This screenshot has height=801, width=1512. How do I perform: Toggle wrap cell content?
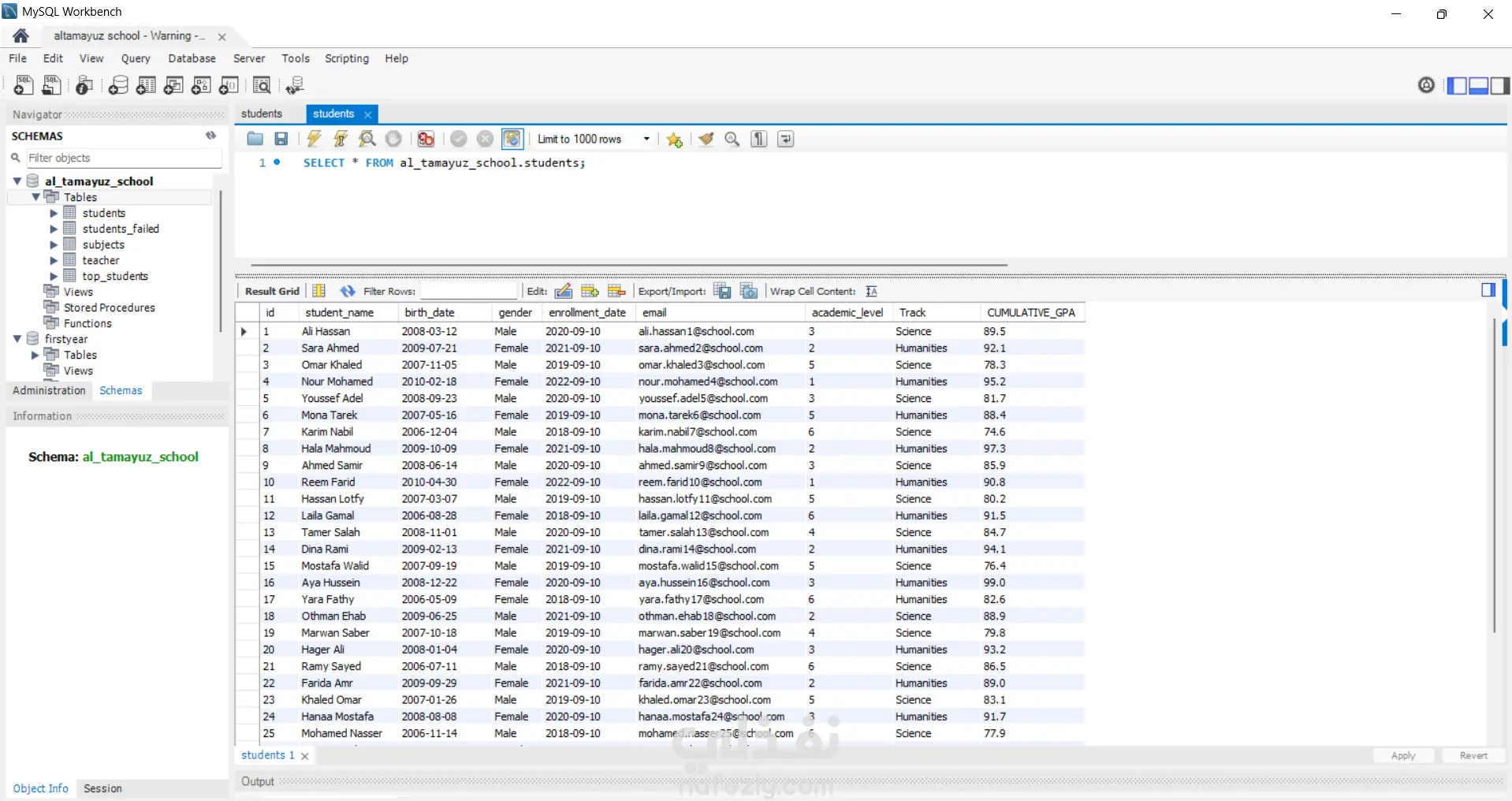tap(871, 291)
